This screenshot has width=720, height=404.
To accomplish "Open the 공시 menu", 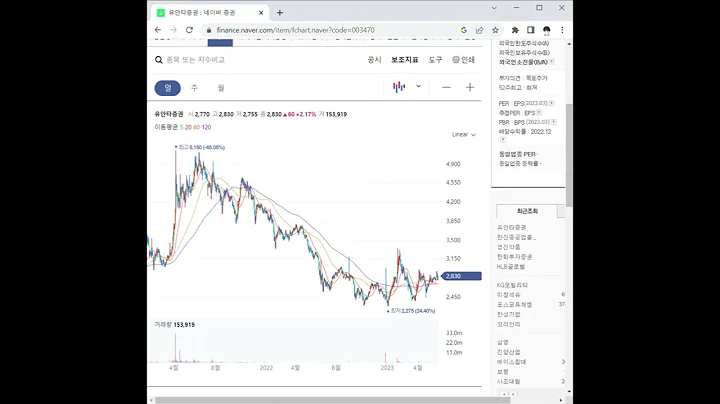I will pyautogui.click(x=374, y=60).
